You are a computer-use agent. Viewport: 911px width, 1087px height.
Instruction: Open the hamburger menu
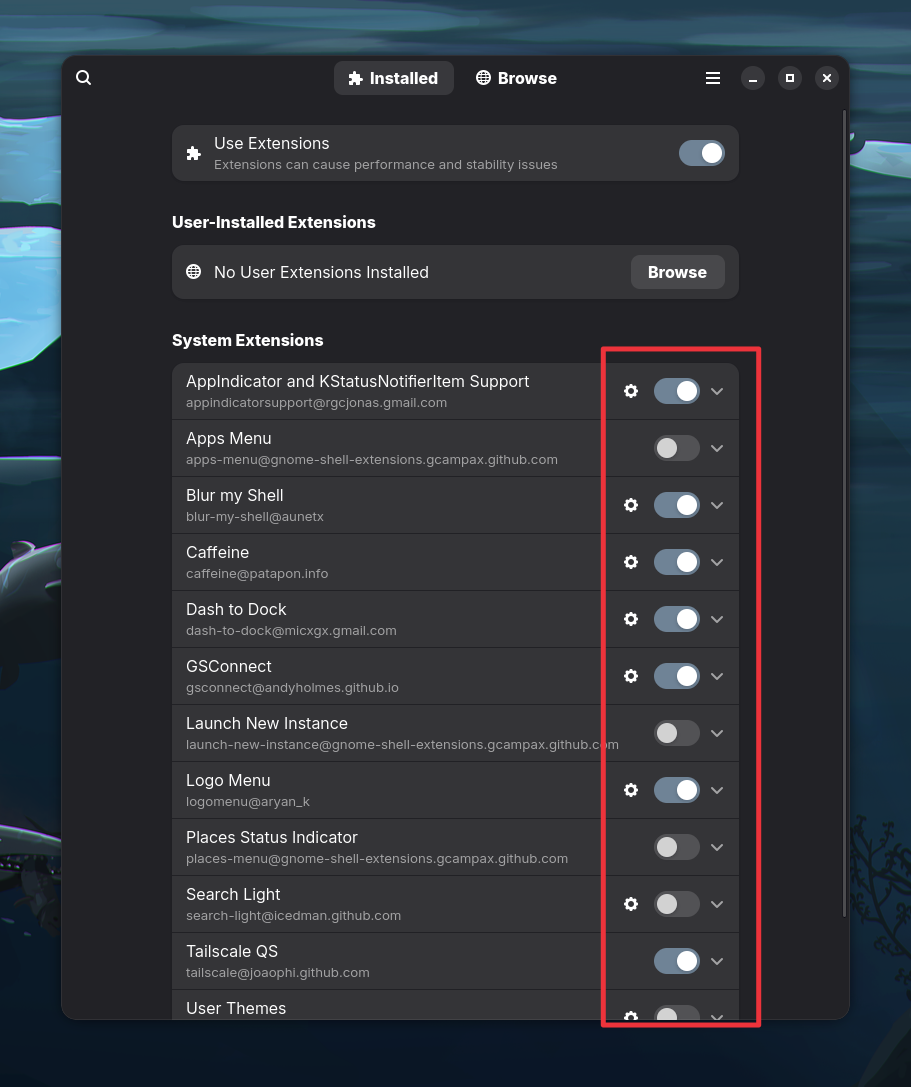pos(713,77)
